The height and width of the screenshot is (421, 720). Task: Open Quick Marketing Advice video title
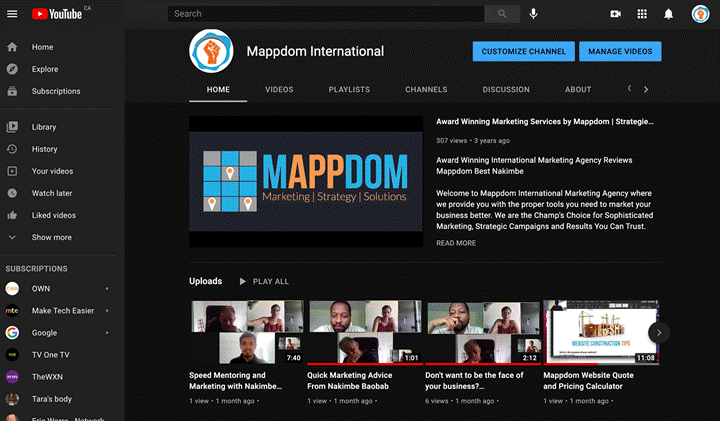pyautogui.click(x=349, y=381)
